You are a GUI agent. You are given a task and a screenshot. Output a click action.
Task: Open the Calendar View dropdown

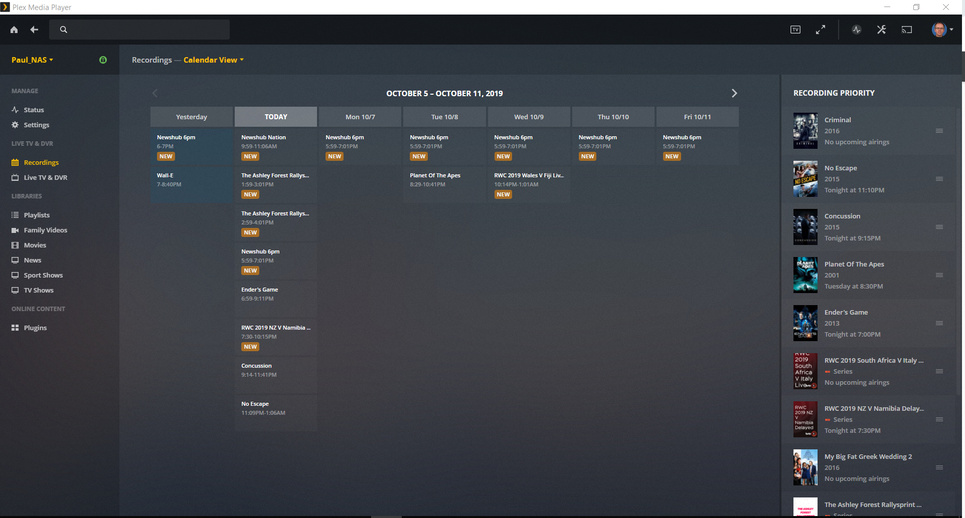[x=214, y=60]
